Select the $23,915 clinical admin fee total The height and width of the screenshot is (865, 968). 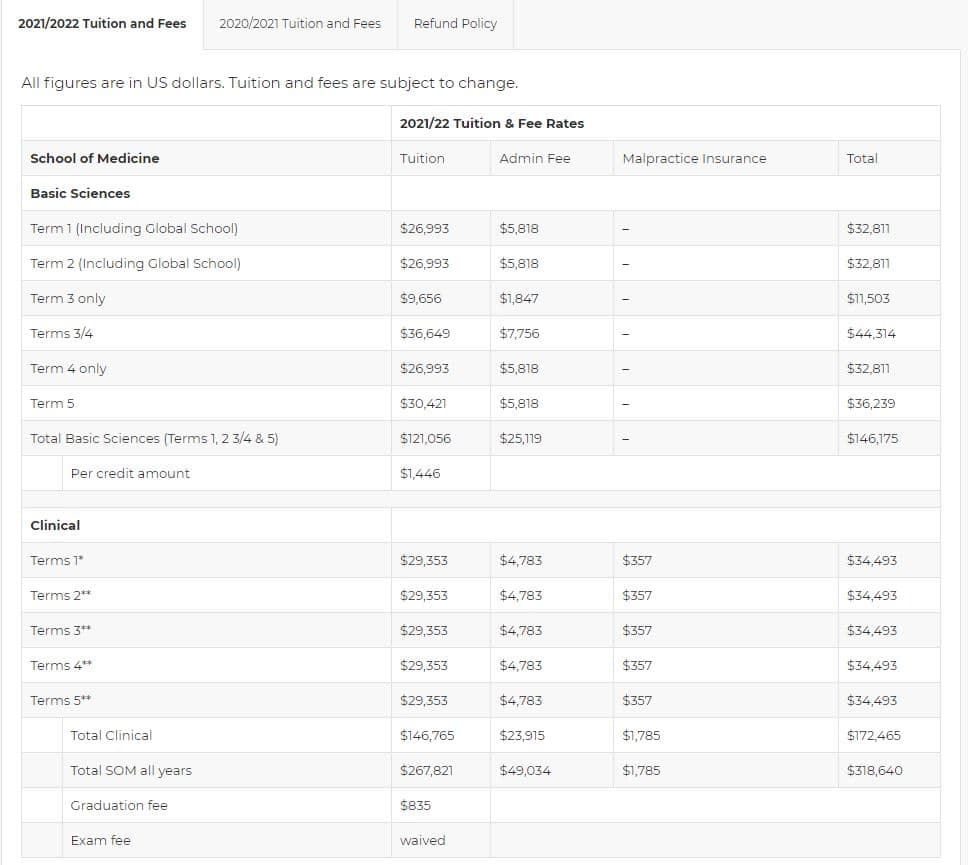coord(522,735)
